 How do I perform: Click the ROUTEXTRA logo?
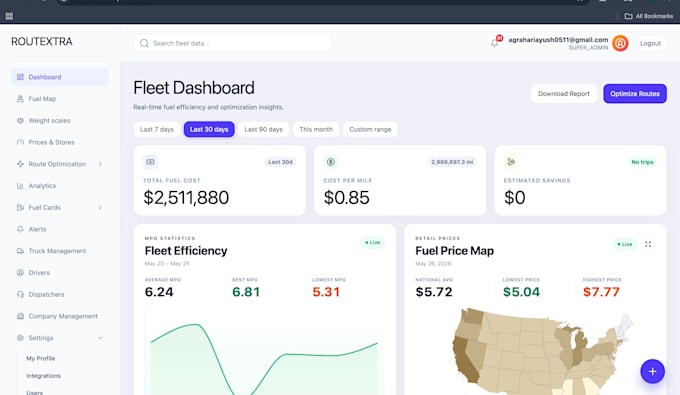tap(42, 42)
